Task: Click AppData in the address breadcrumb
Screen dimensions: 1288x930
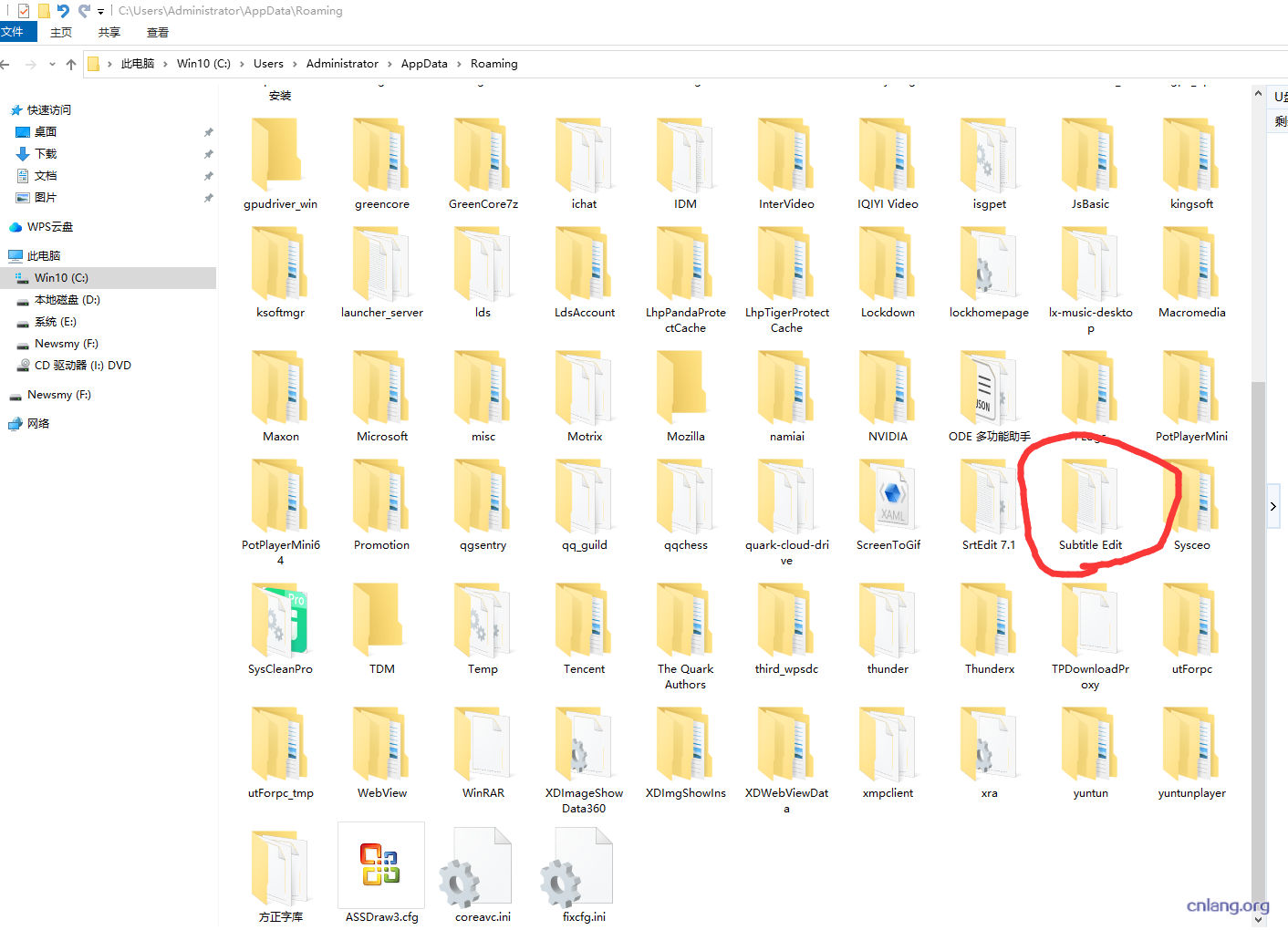Action: (424, 64)
